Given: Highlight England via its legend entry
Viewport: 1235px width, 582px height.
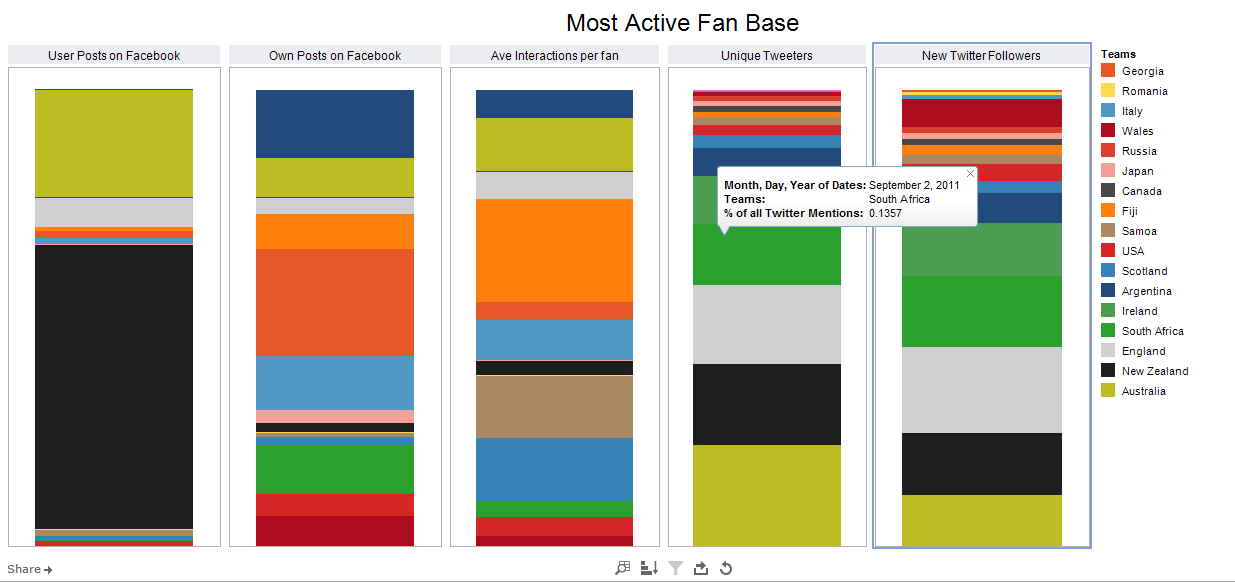Looking at the screenshot, I should pyautogui.click(x=1108, y=351).
